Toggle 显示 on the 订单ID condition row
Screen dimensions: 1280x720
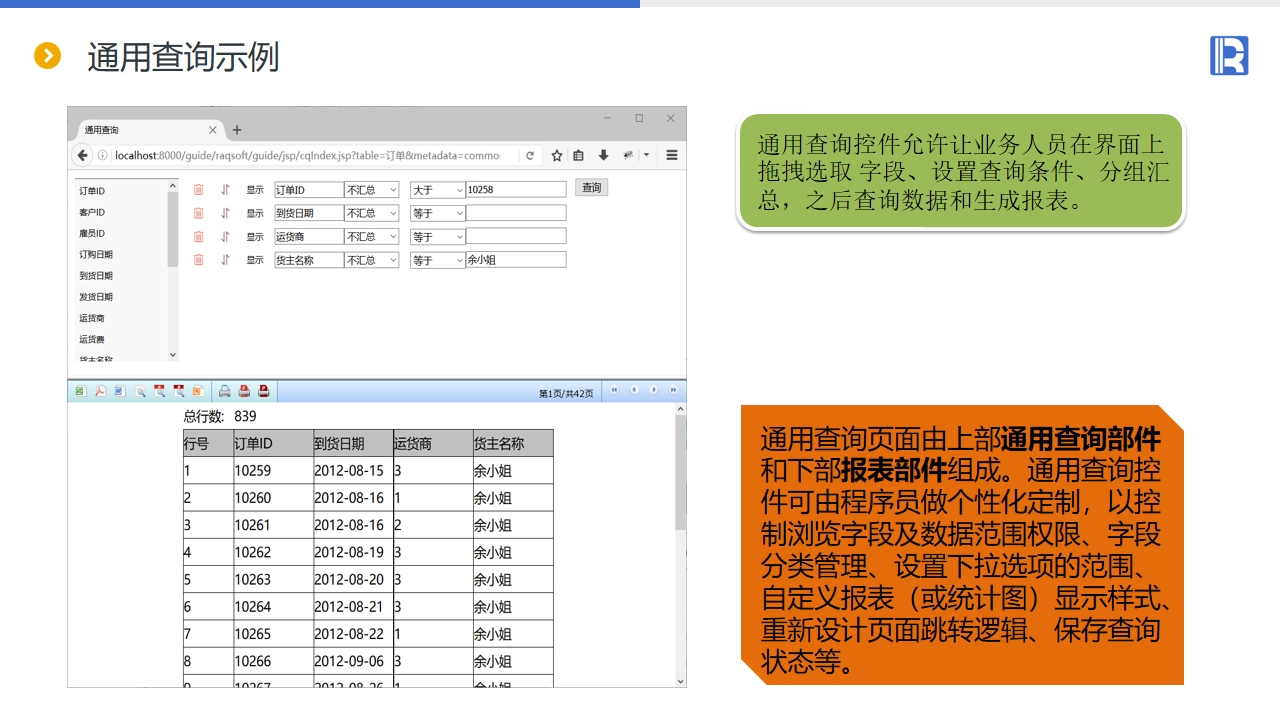[x=255, y=190]
